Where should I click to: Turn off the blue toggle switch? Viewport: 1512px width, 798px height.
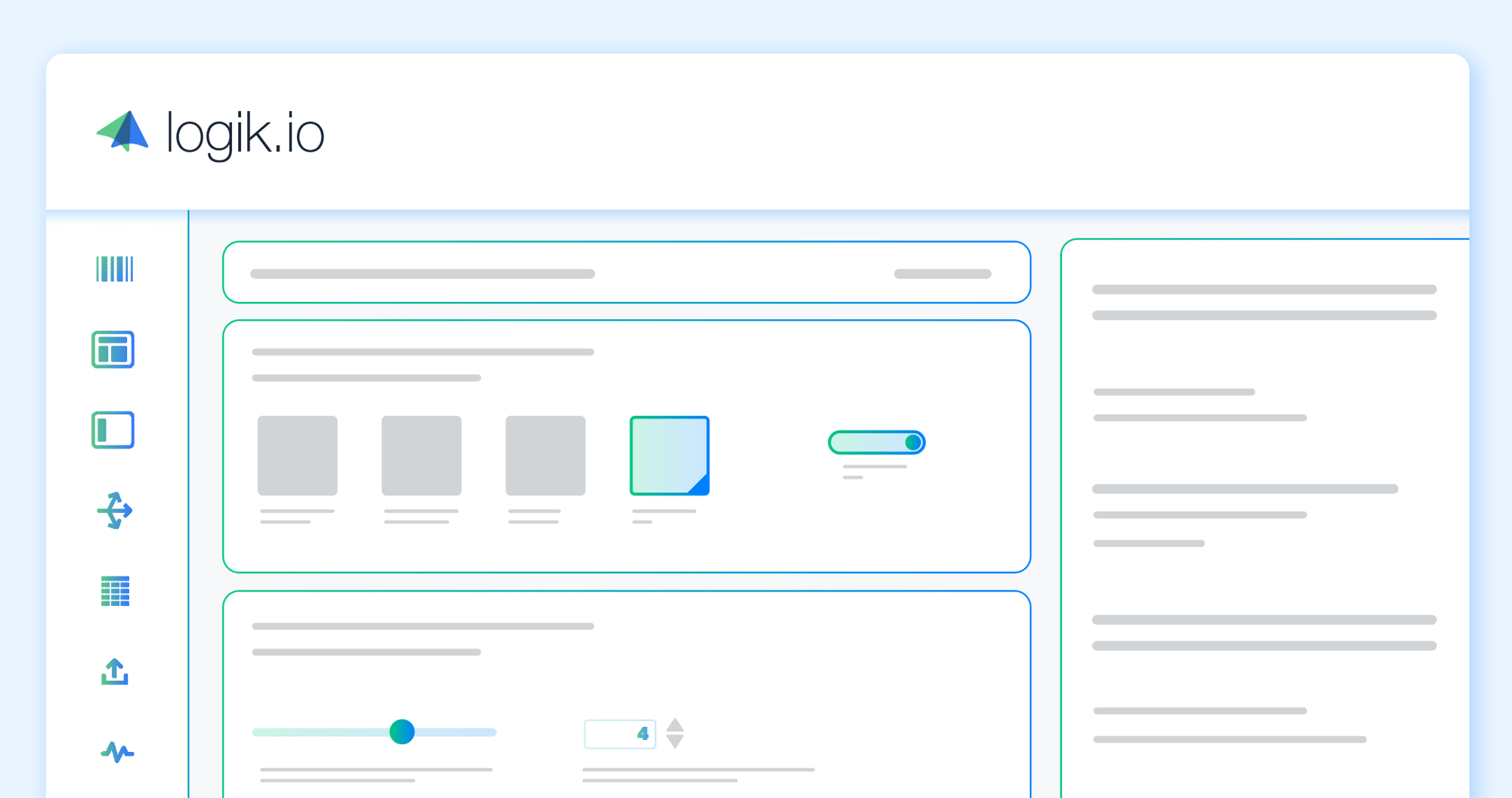pos(876,442)
